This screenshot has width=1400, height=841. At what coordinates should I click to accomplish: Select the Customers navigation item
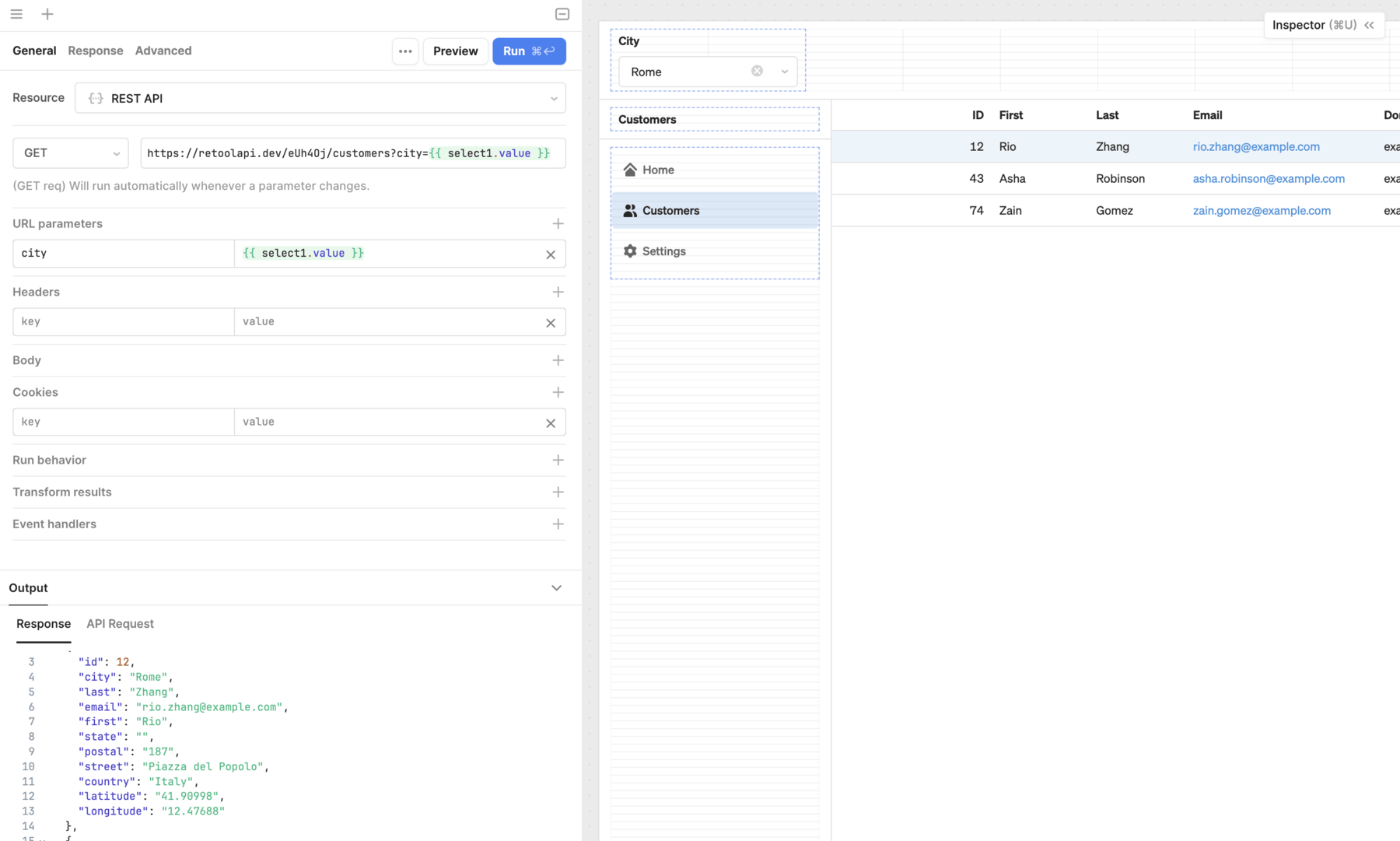coord(715,211)
